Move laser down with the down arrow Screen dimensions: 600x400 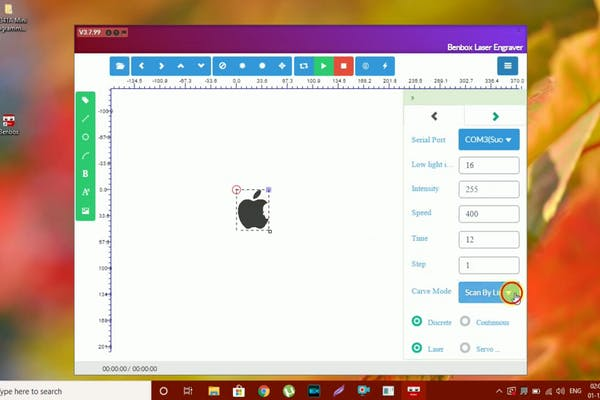point(201,66)
